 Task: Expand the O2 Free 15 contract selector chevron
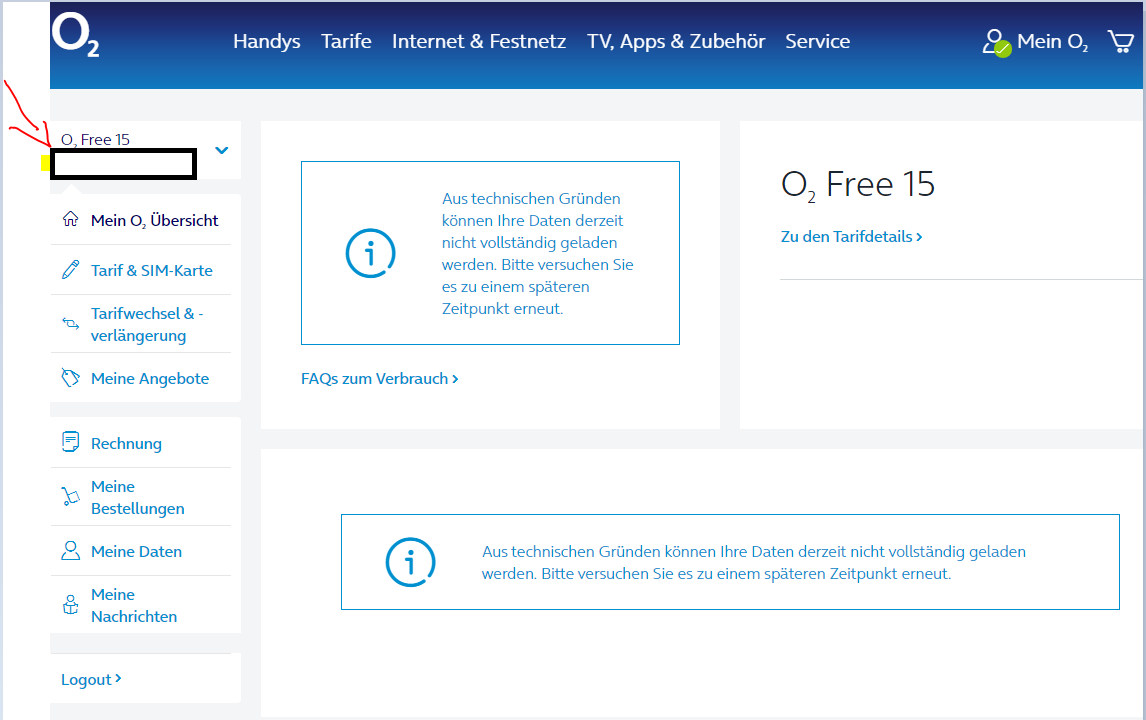[221, 151]
